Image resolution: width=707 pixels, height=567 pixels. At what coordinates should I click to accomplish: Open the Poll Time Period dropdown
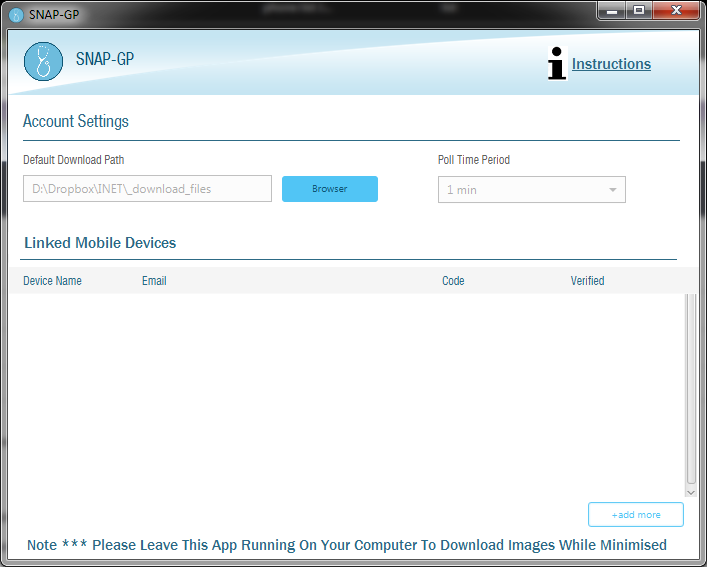[x=532, y=190]
